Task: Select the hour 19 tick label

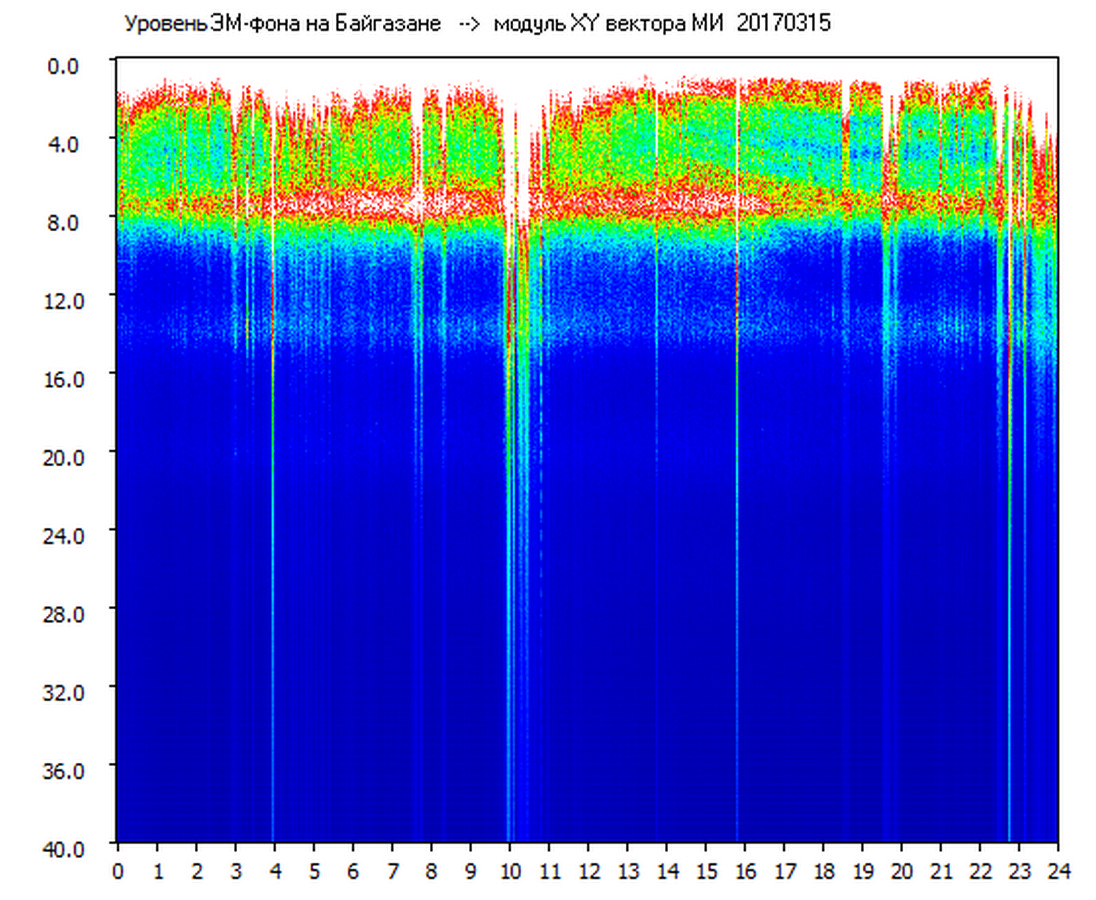Action: 863,871
